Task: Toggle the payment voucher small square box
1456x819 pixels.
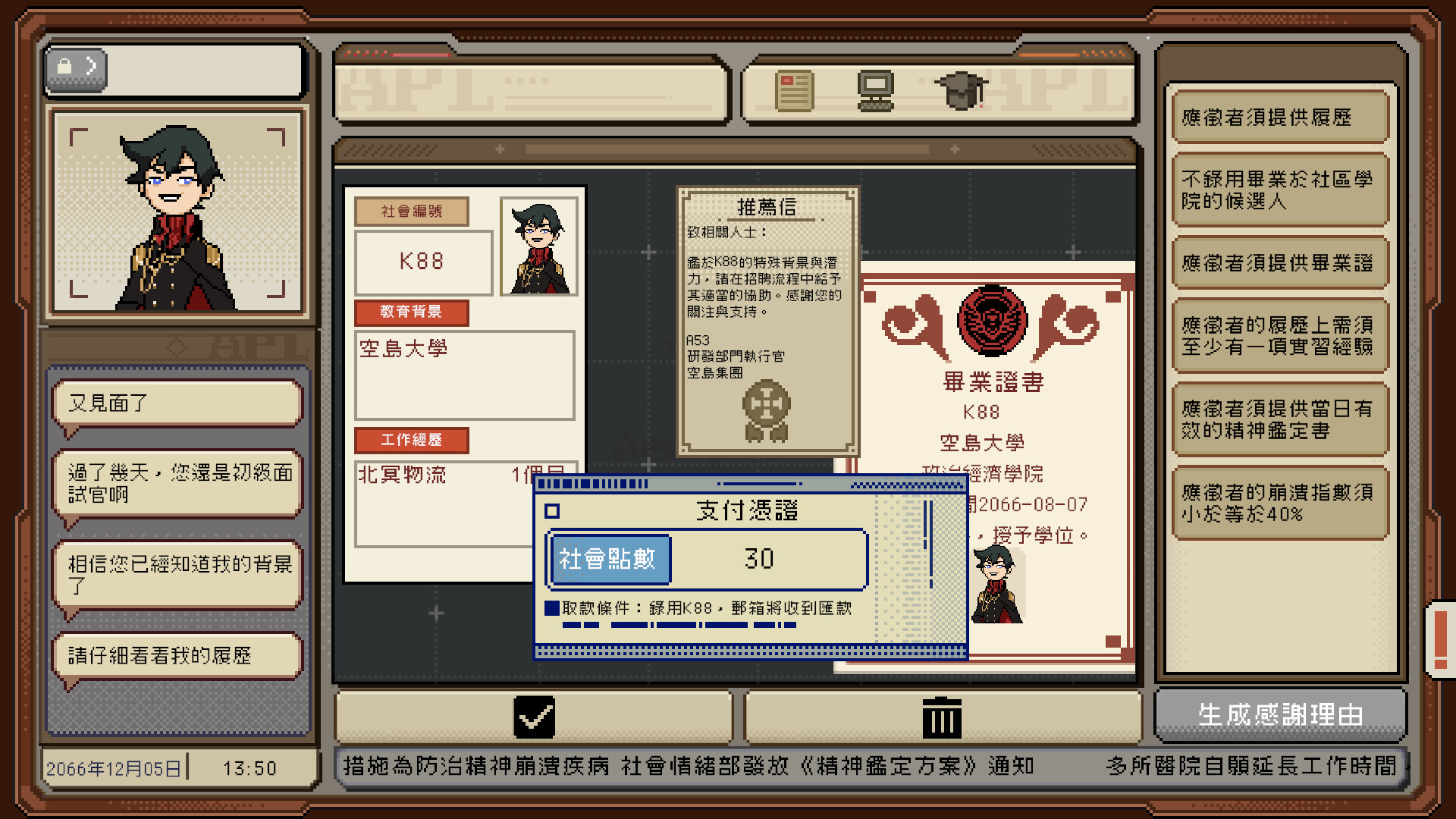Action: [552, 511]
